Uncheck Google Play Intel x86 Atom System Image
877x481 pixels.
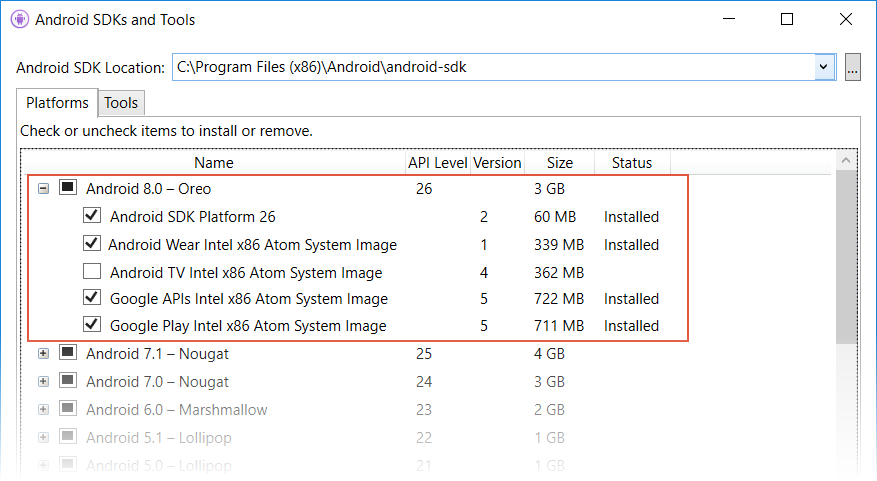[x=92, y=324]
